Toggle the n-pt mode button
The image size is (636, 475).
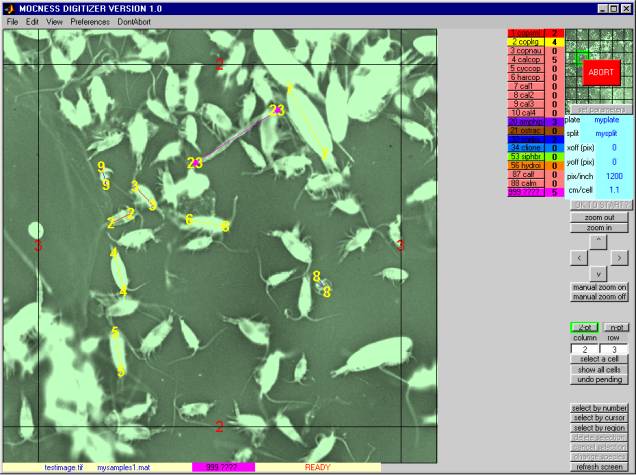click(x=616, y=327)
